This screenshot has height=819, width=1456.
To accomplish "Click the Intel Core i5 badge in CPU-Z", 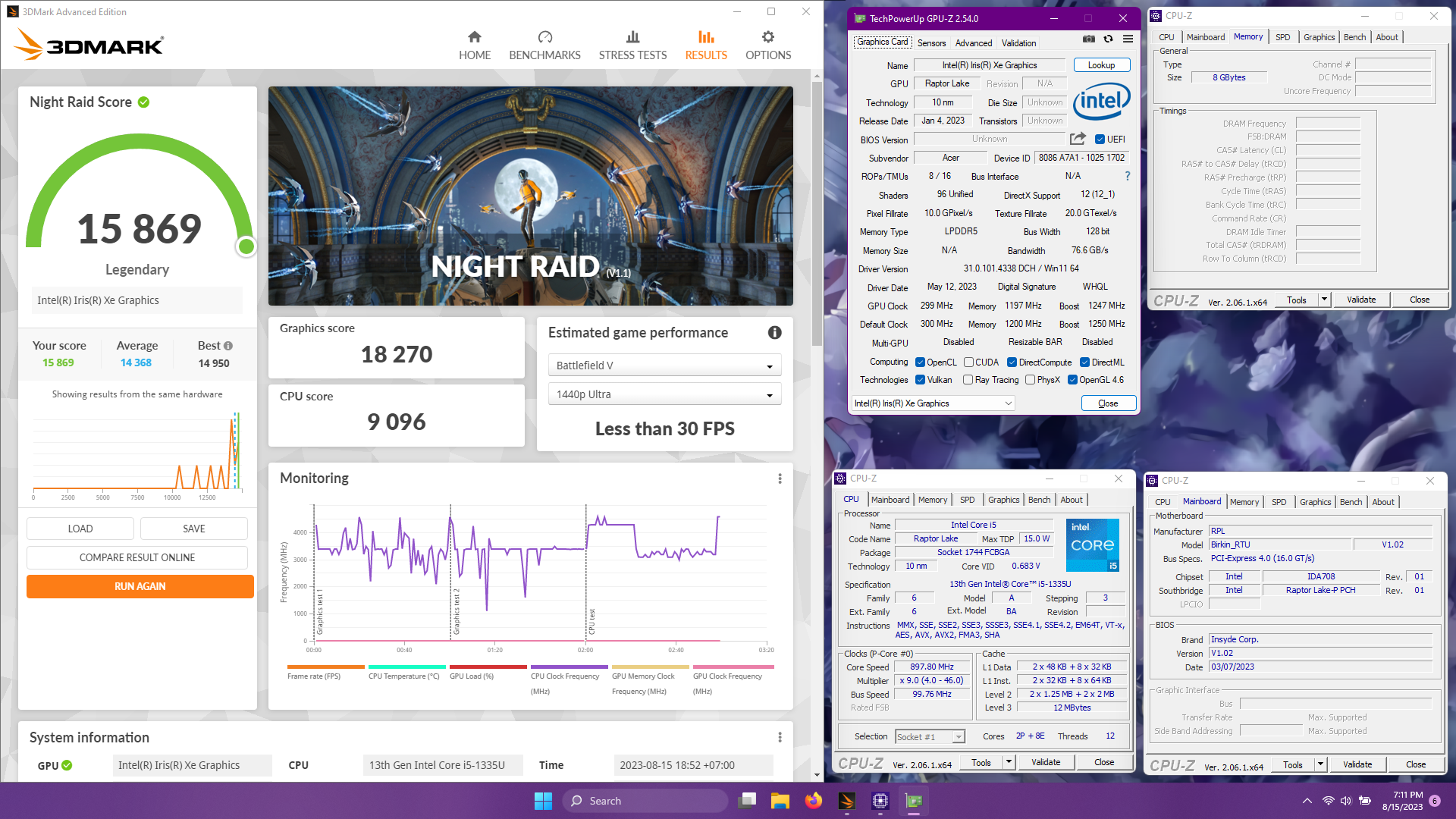I will point(1092,545).
